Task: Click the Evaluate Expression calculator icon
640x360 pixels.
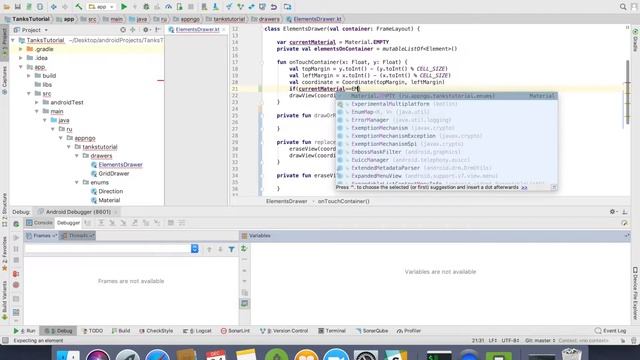Action: (171, 223)
